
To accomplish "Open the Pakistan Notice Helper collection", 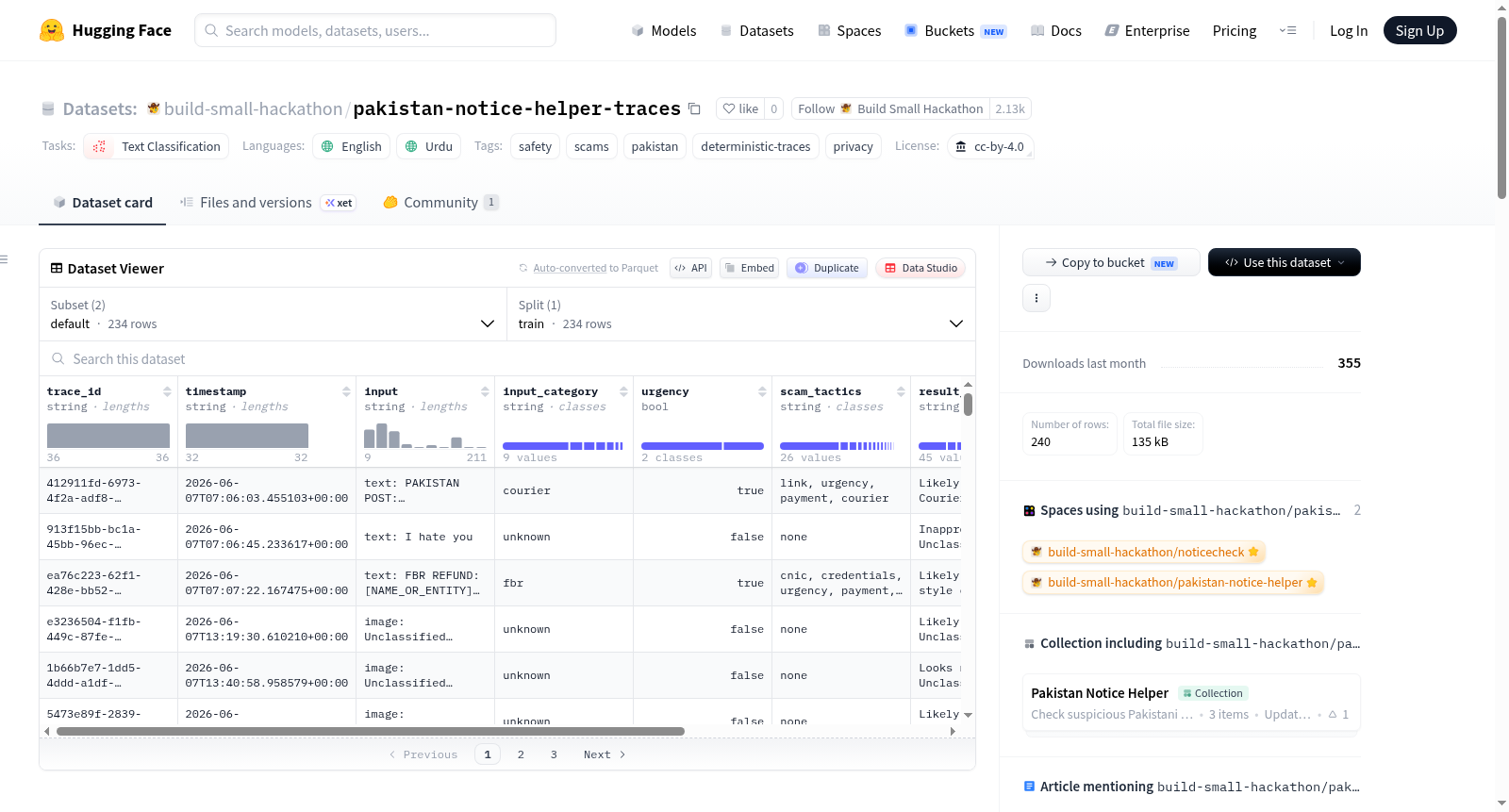I will click(1191, 703).
